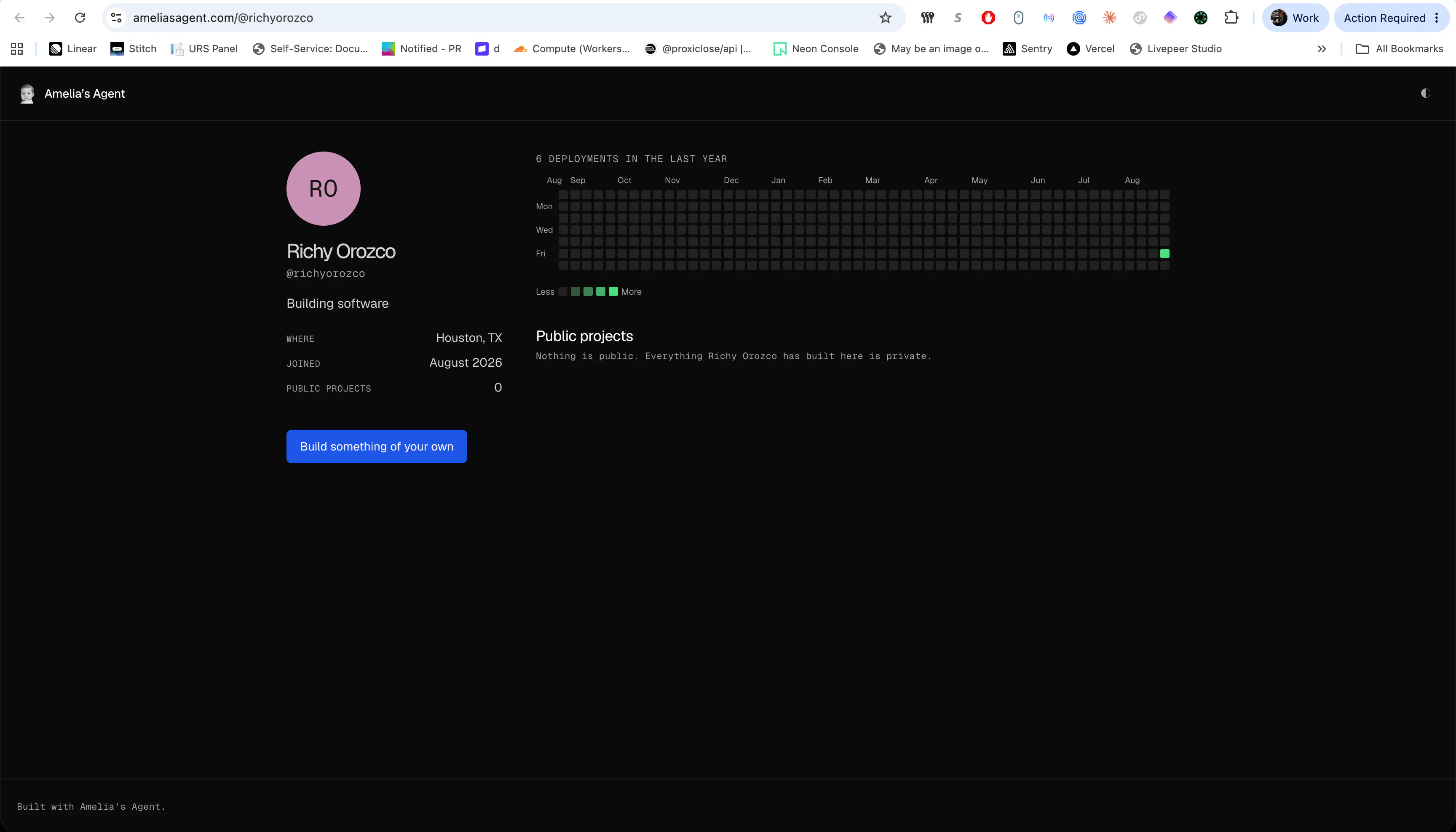Bookmark this page with the star icon

tap(886, 18)
